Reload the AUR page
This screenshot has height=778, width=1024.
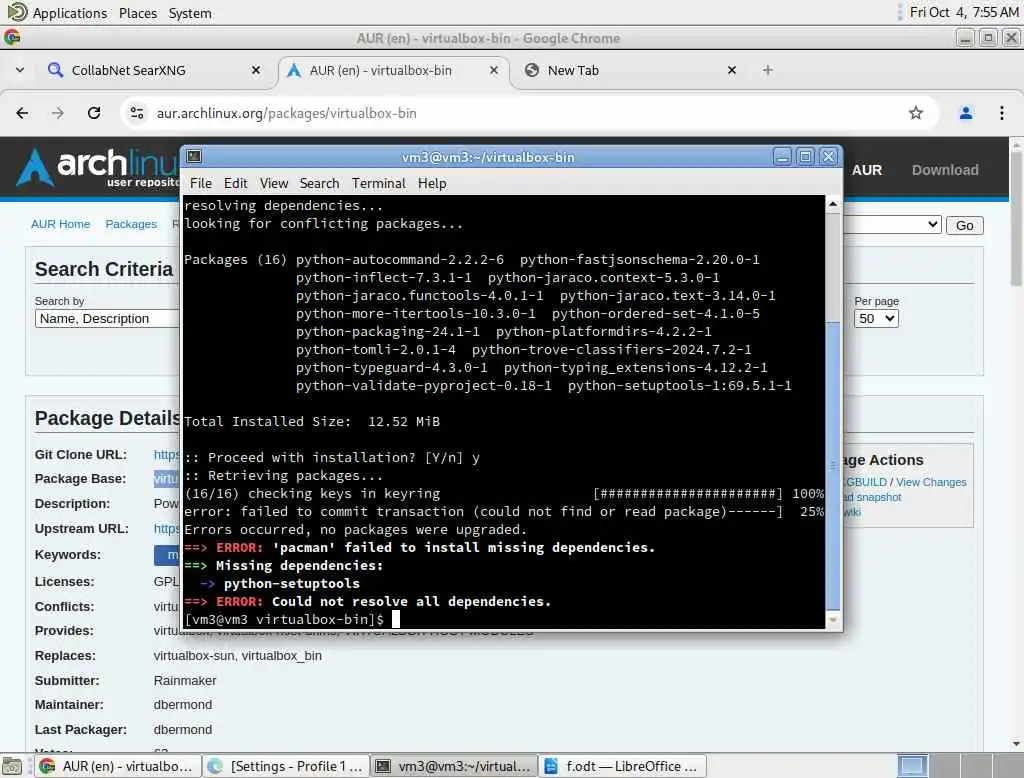pyautogui.click(x=94, y=113)
